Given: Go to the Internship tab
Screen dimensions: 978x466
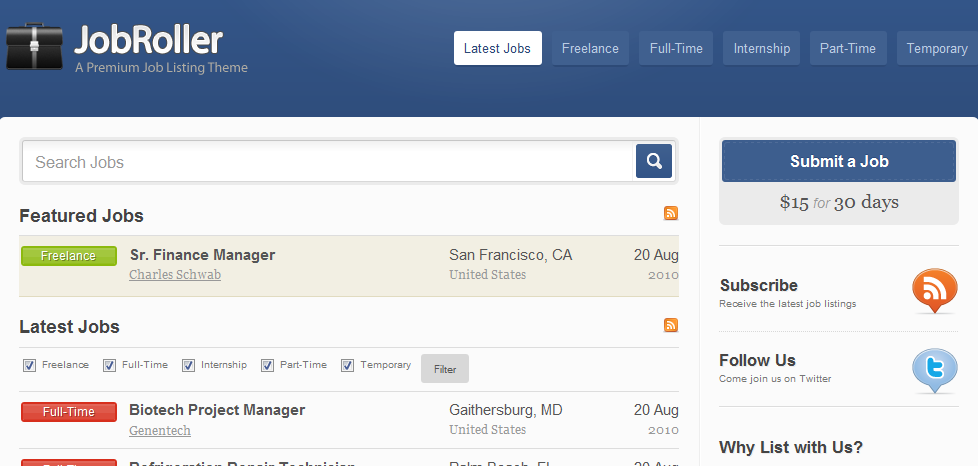Looking at the screenshot, I should tap(762, 48).
